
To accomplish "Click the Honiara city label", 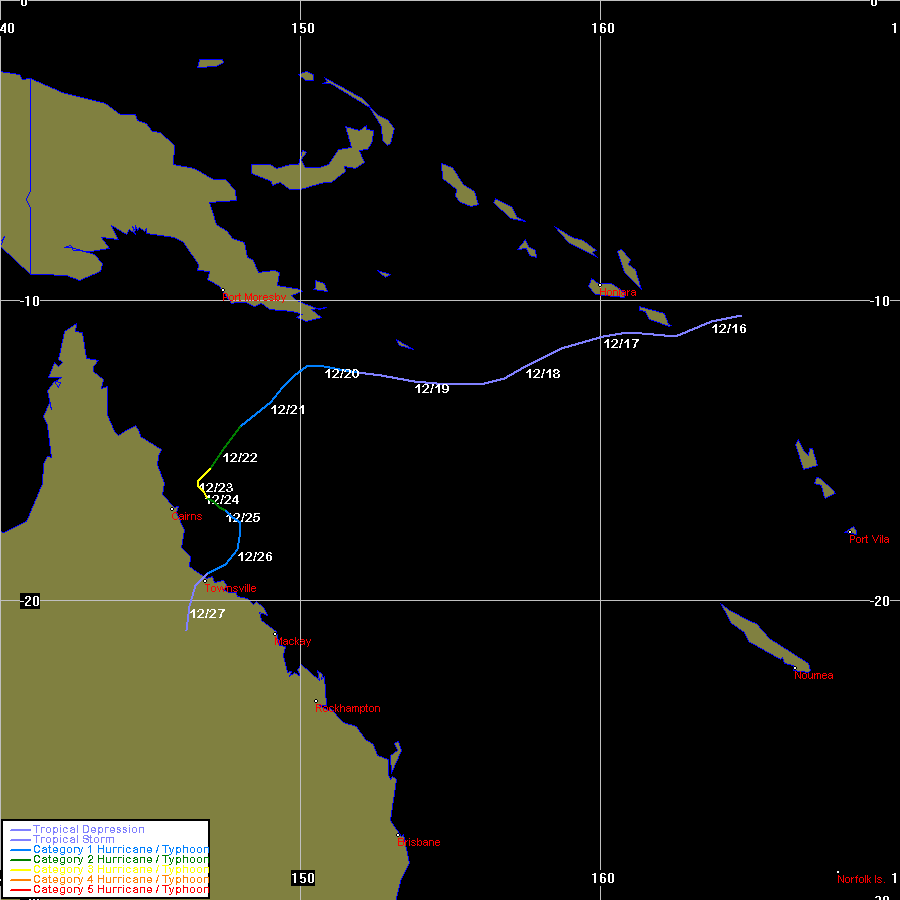I will (617, 292).
